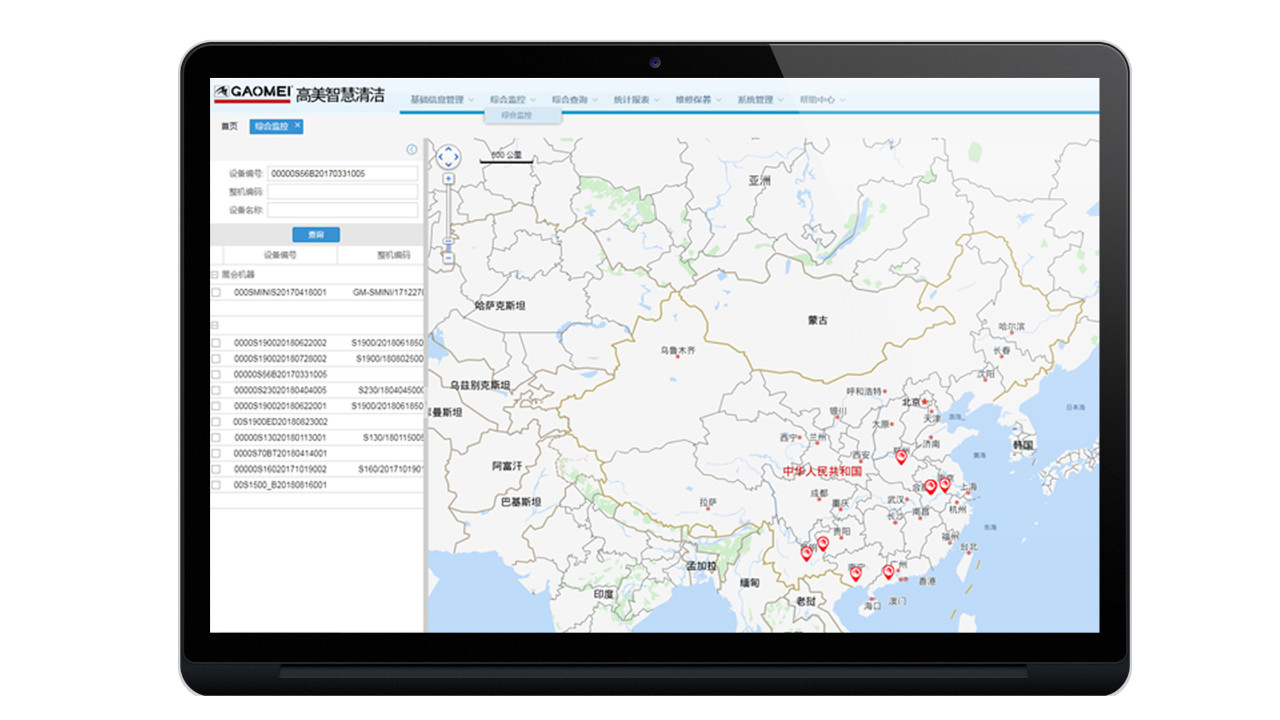This screenshot has height=720, width=1280.
Task: Pan the map up using compass control
Action: click(x=449, y=148)
